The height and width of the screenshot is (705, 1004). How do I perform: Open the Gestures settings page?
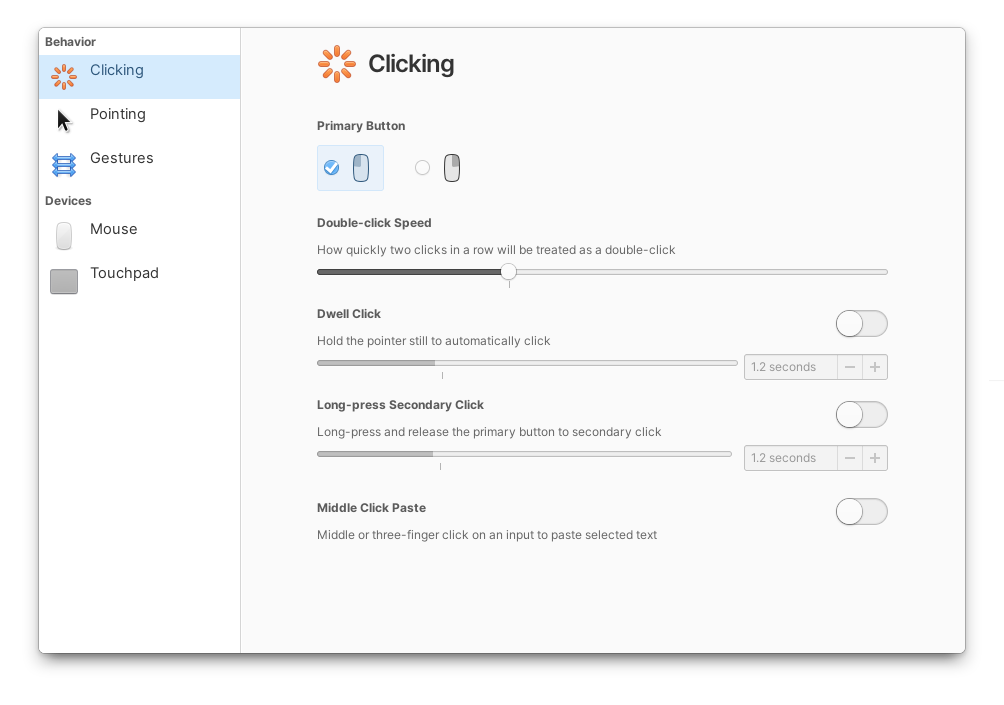click(x=140, y=165)
